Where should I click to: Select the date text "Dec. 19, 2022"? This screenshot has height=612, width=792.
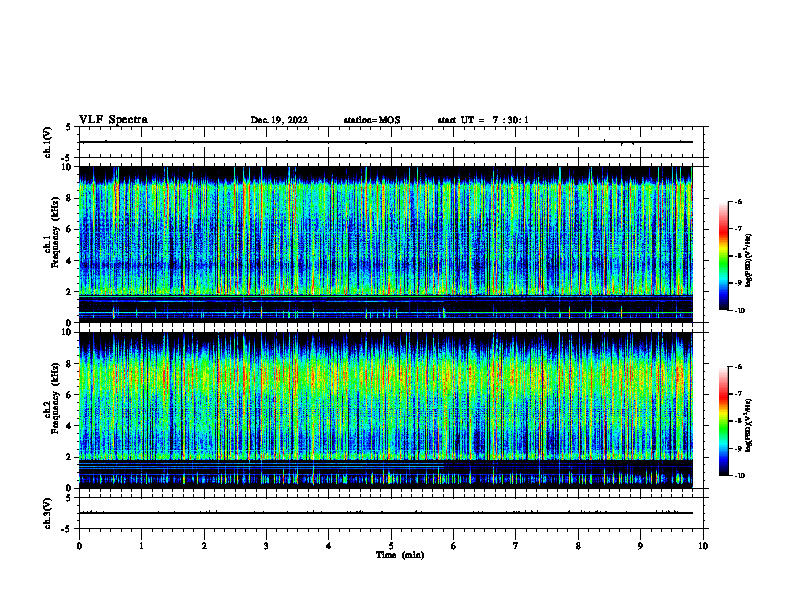[x=279, y=120]
